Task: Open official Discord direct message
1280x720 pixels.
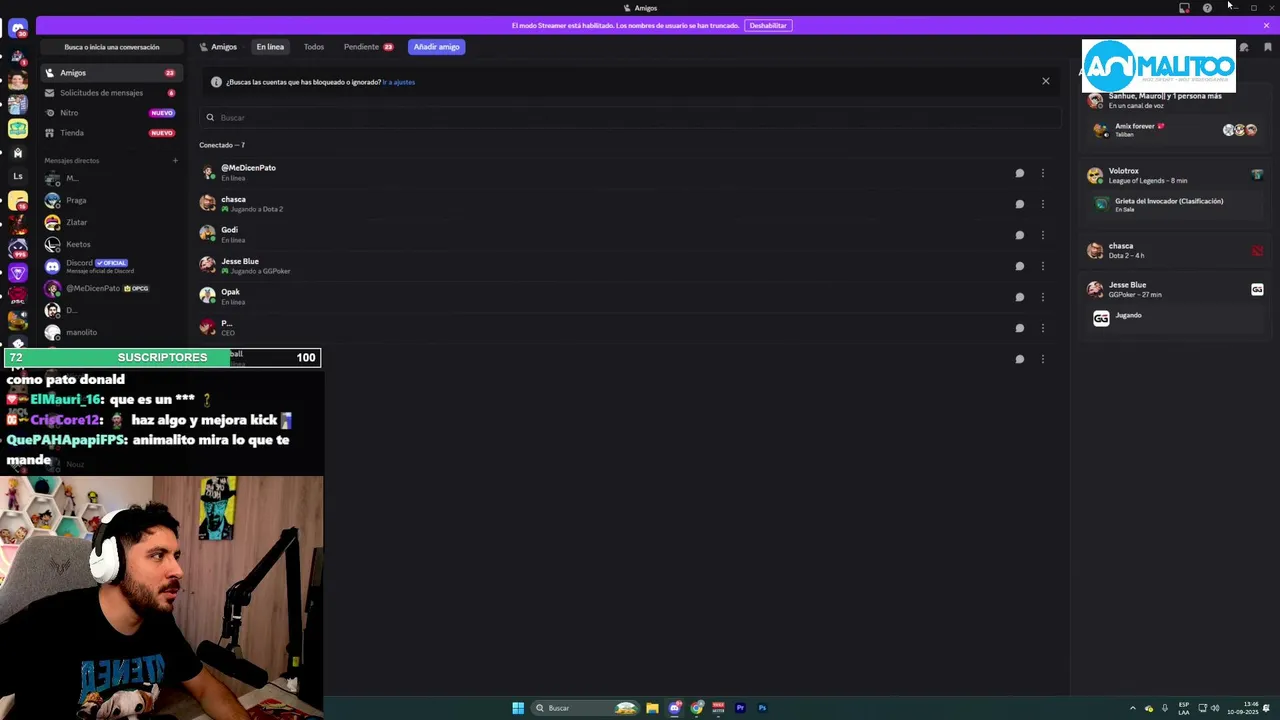Action: pyautogui.click(x=110, y=266)
